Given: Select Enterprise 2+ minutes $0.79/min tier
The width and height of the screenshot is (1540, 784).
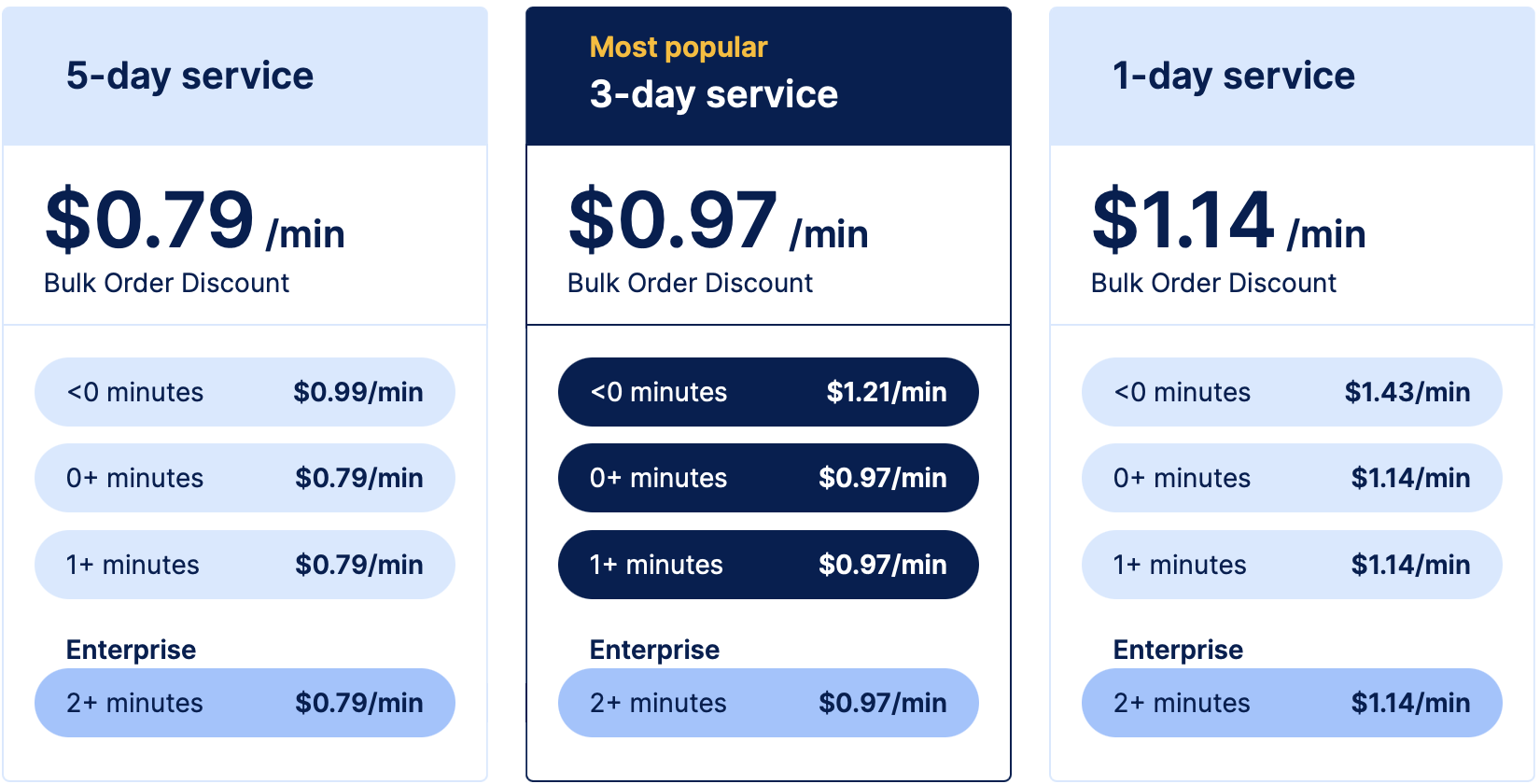Looking at the screenshot, I should (x=245, y=703).
